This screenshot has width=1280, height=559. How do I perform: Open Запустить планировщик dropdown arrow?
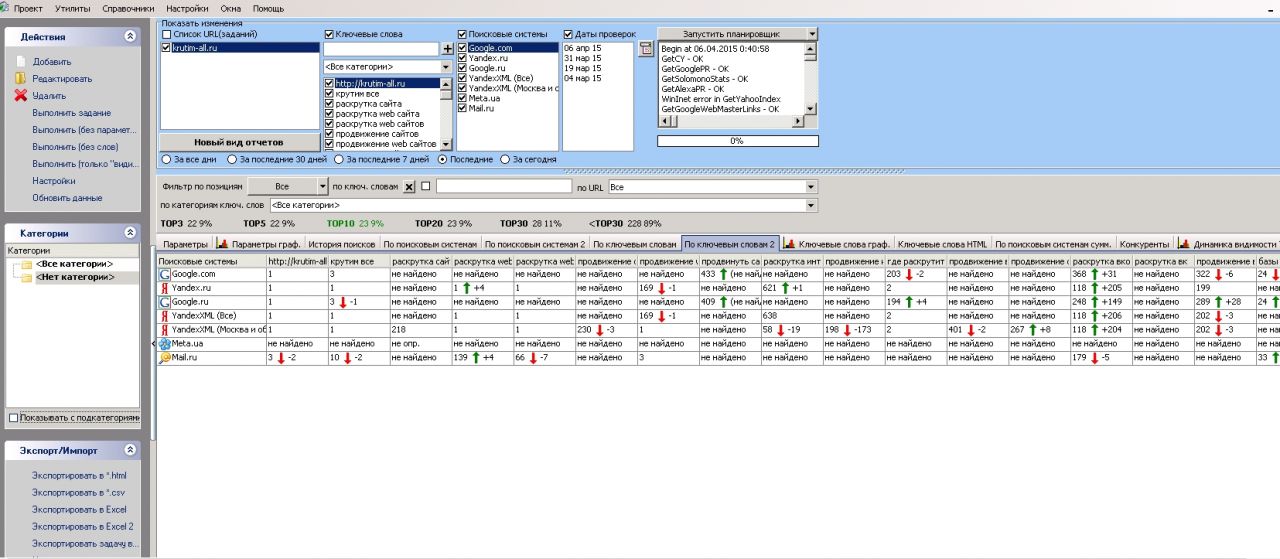tap(811, 34)
